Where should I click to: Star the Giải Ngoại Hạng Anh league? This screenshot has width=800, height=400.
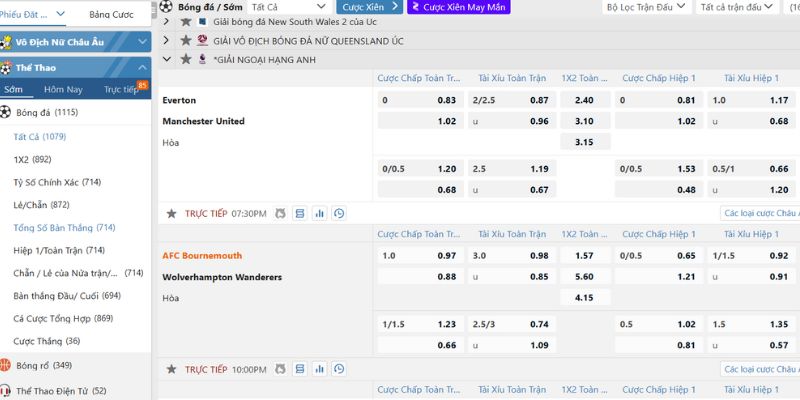(185, 60)
